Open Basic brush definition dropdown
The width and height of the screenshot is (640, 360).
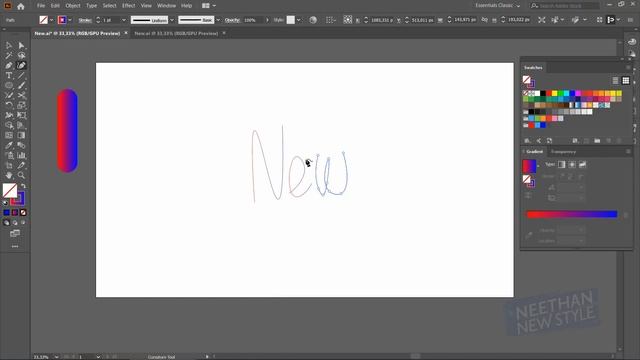point(218,20)
